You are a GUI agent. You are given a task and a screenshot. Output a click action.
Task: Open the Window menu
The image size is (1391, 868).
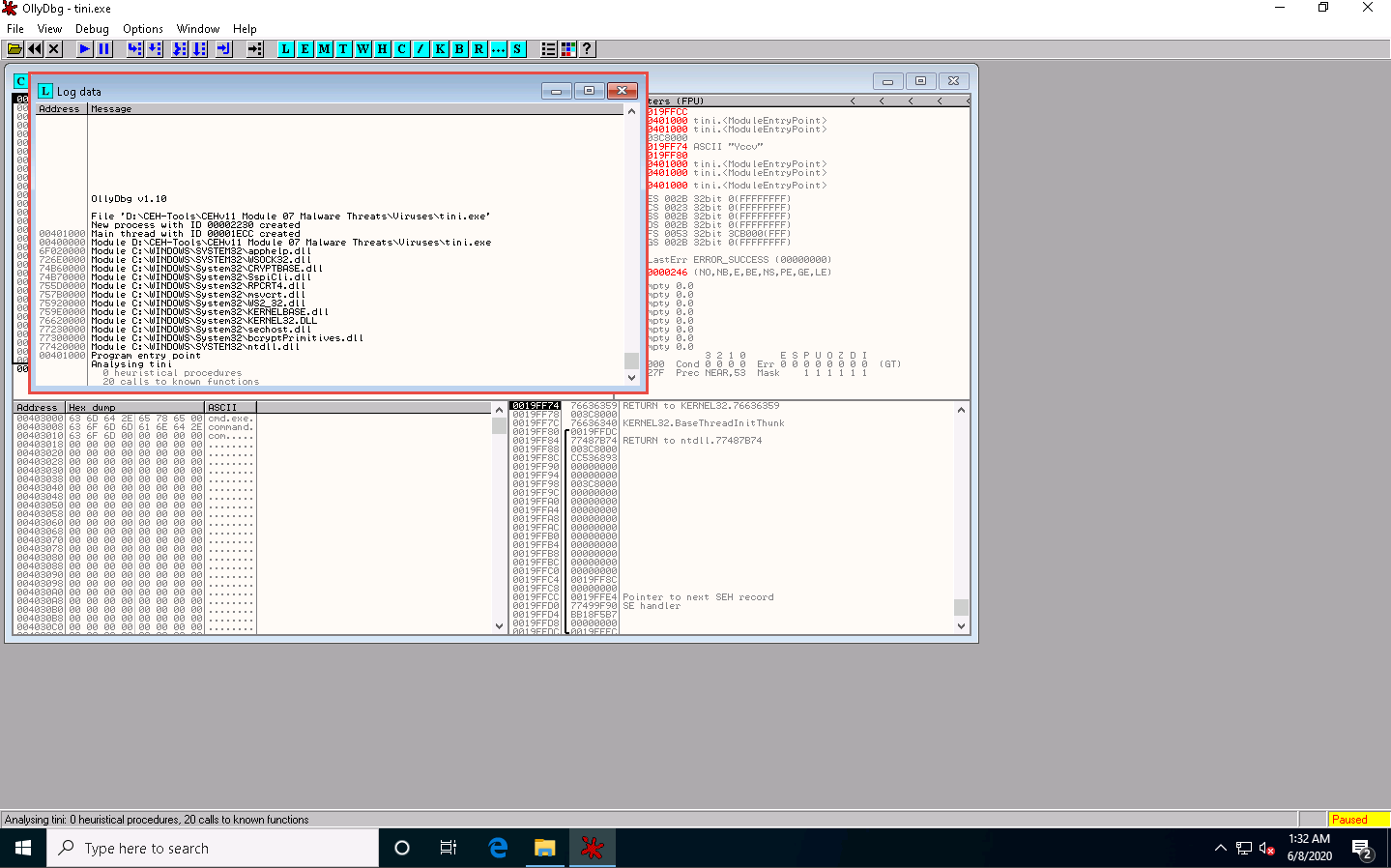[x=198, y=29]
